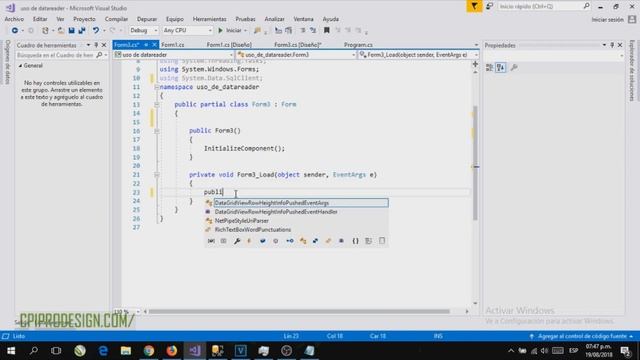Switch to the Form3.cs [Diseño]* tab
Viewport: 640px width, 360px height.
(x=298, y=45)
